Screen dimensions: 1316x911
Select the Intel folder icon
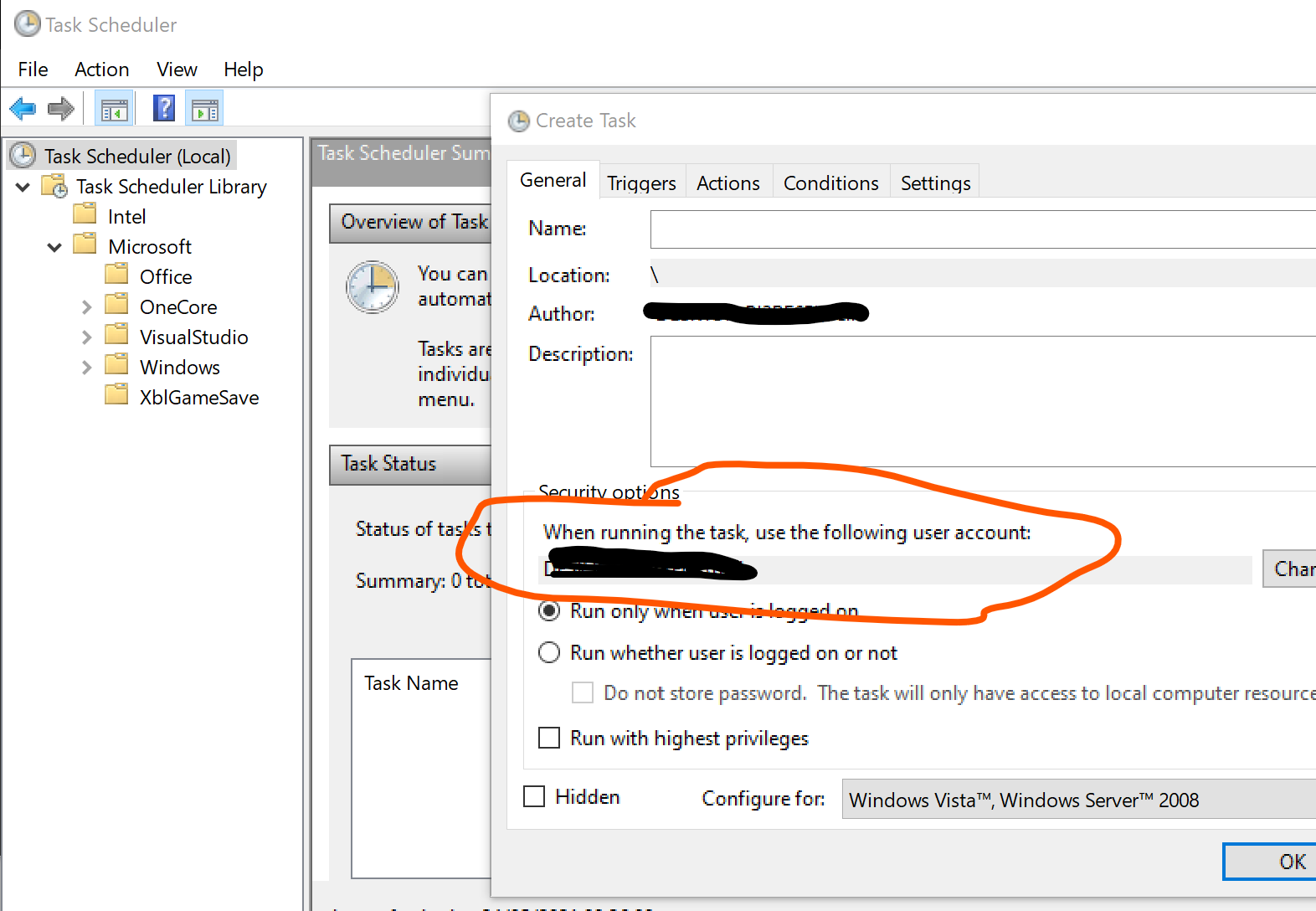point(85,215)
